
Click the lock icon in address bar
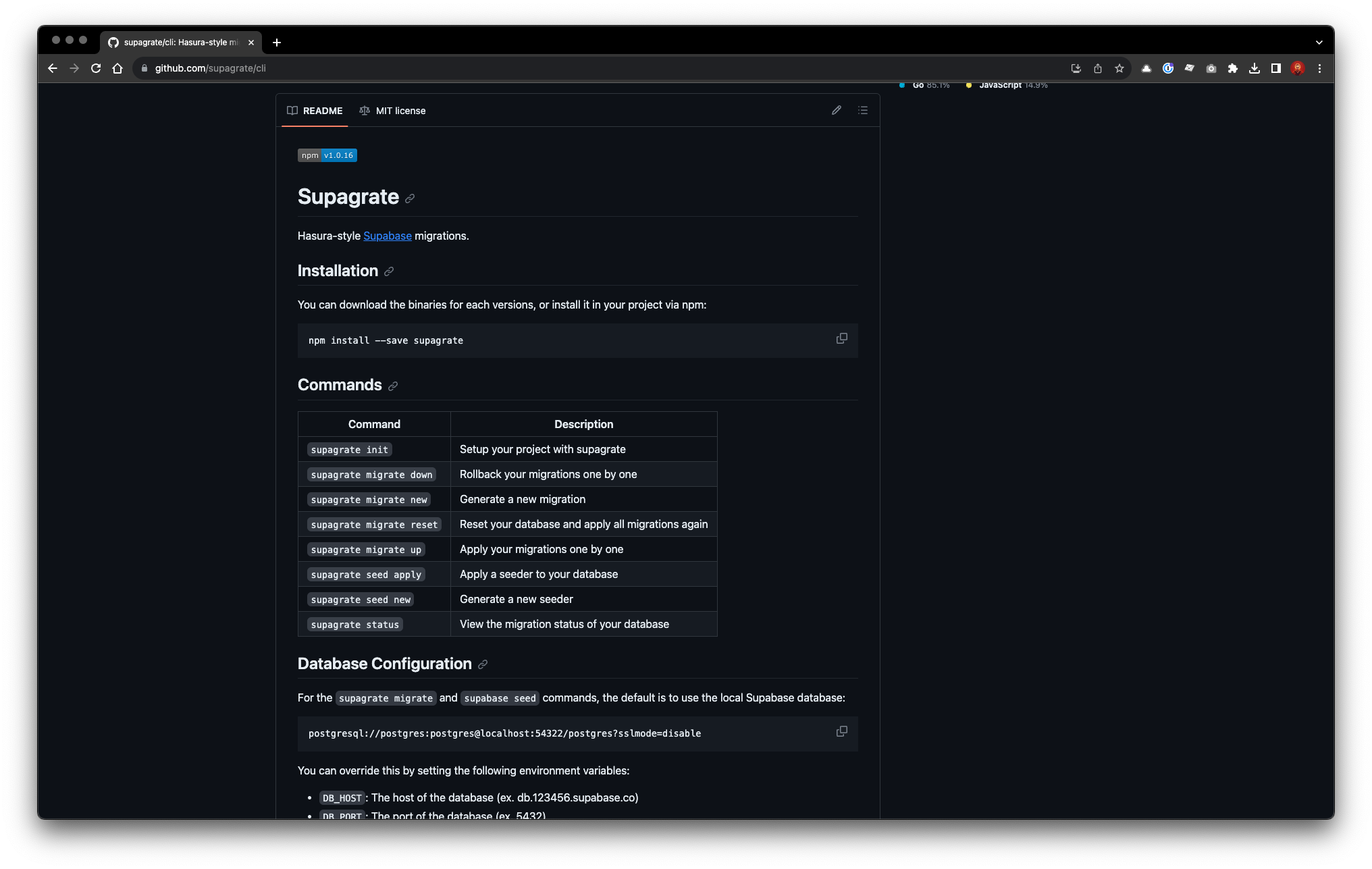point(144,68)
